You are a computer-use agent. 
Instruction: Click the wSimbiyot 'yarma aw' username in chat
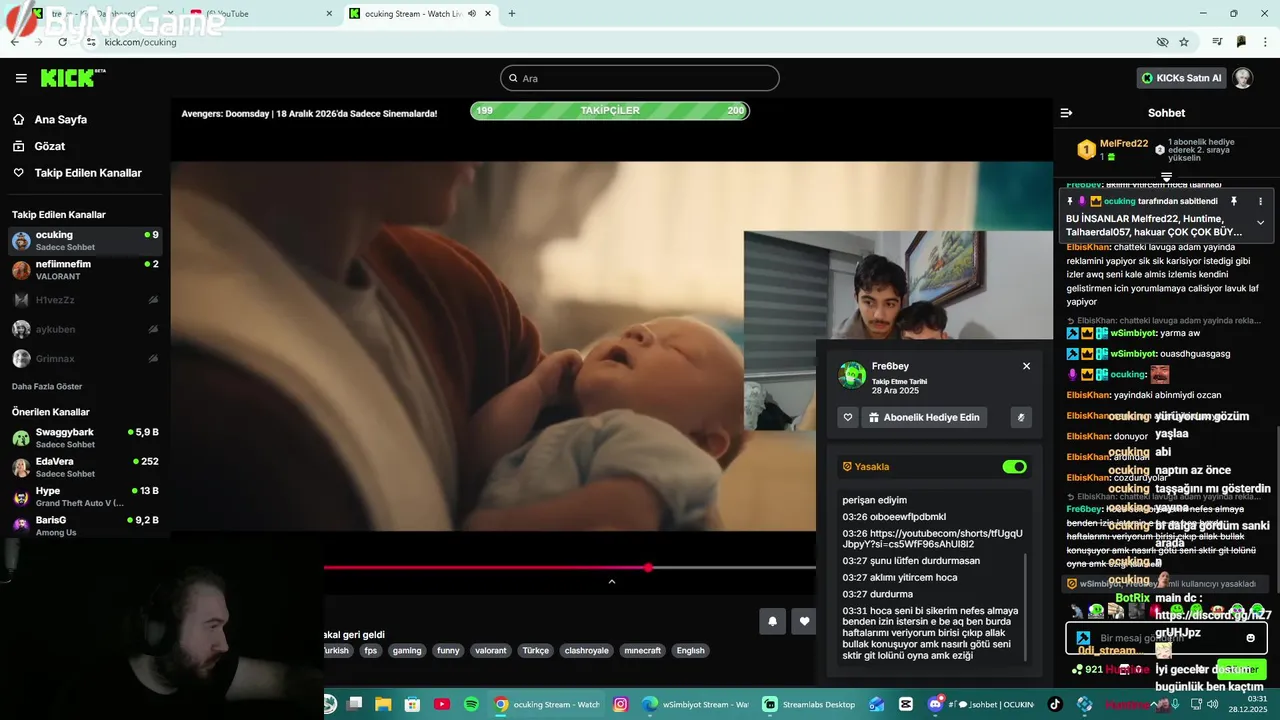(1134, 333)
